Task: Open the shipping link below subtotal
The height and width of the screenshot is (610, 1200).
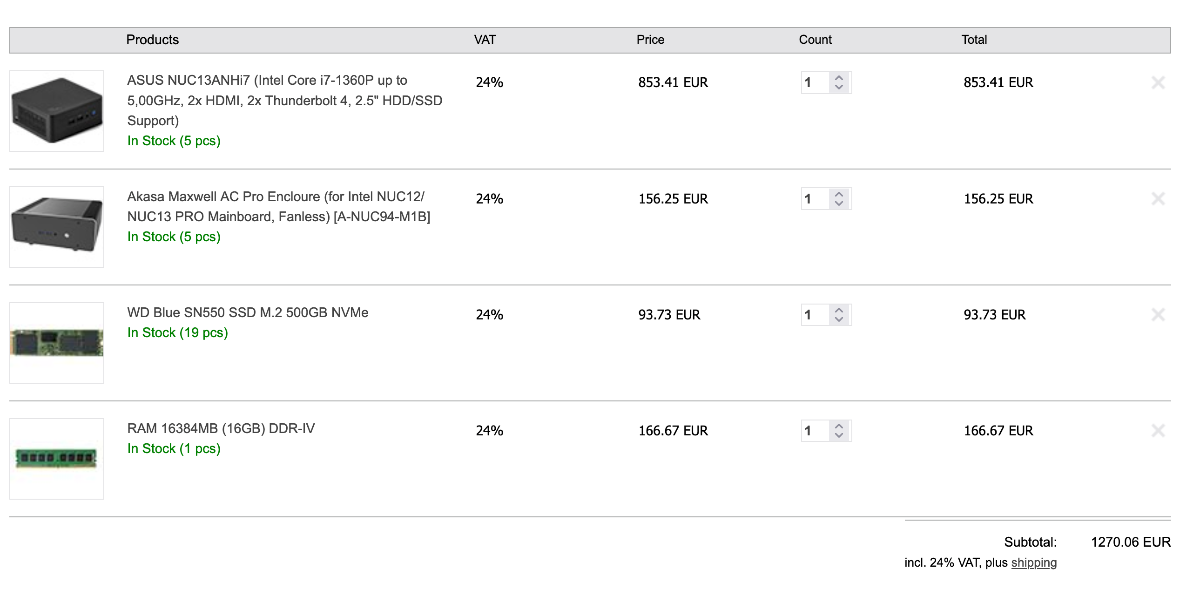Action: coord(1033,563)
